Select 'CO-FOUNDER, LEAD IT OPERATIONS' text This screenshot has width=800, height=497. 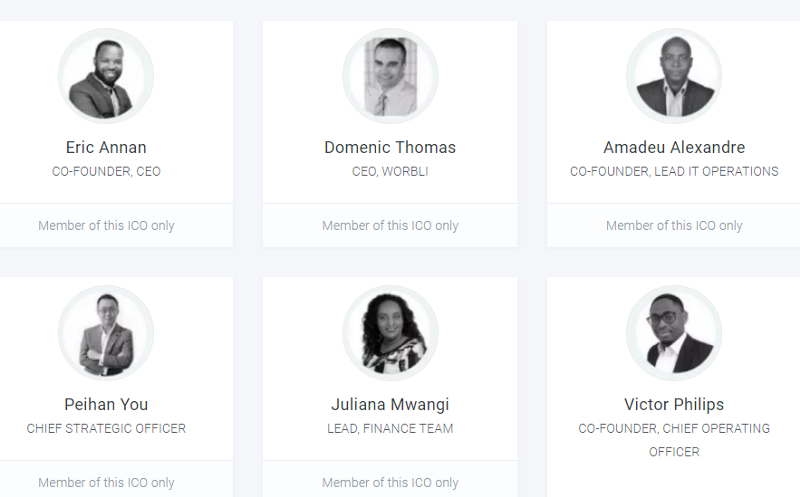(x=674, y=171)
